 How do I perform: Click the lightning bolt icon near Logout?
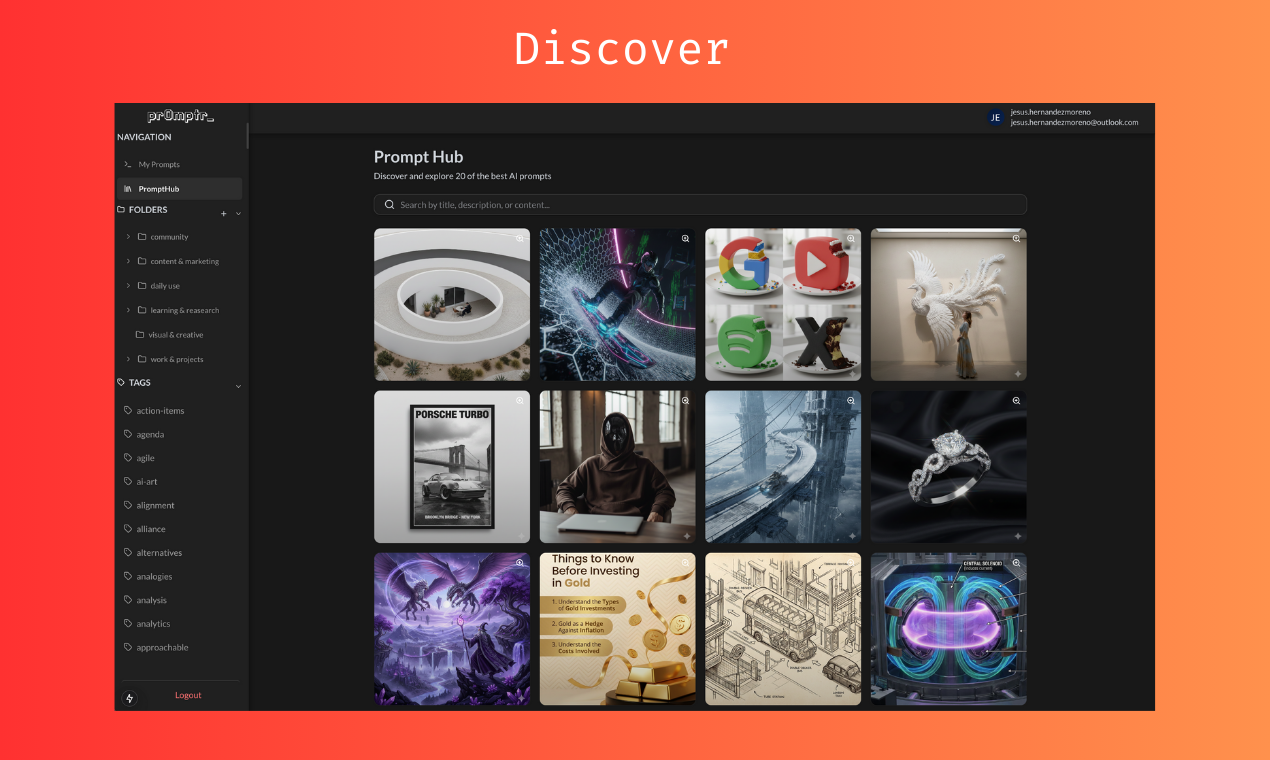tap(130, 698)
